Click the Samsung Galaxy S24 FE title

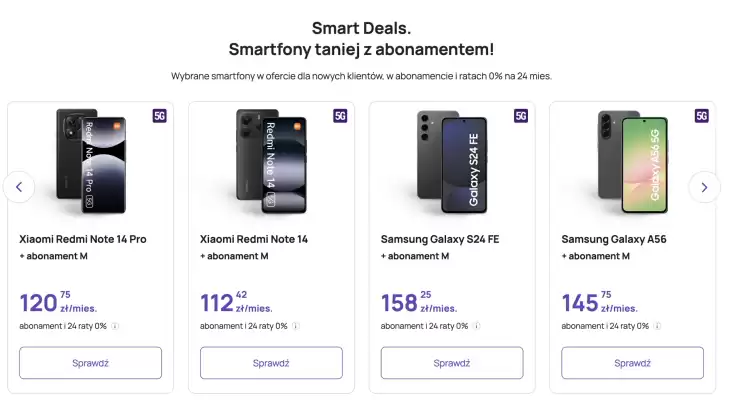(440, 239)
